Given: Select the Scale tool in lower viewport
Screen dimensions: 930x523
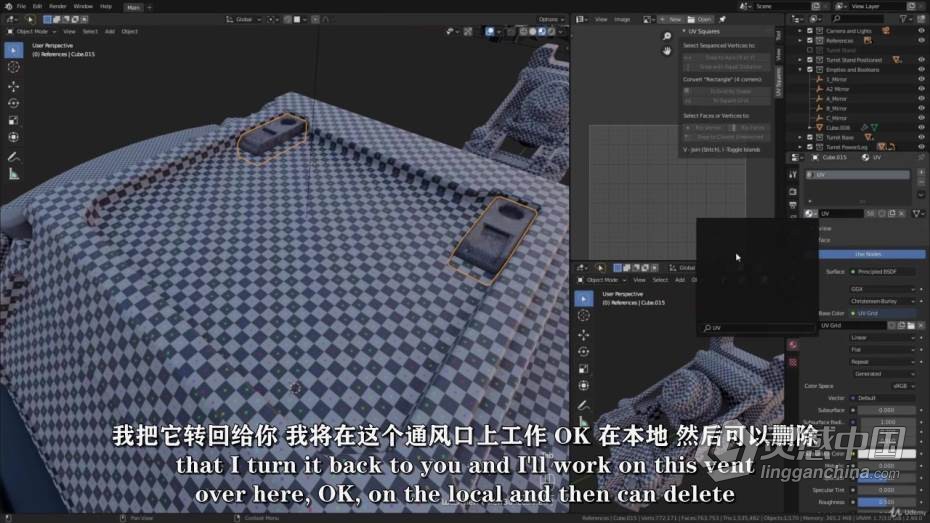Looking at the screenshot, I should [x=584, y=369].
